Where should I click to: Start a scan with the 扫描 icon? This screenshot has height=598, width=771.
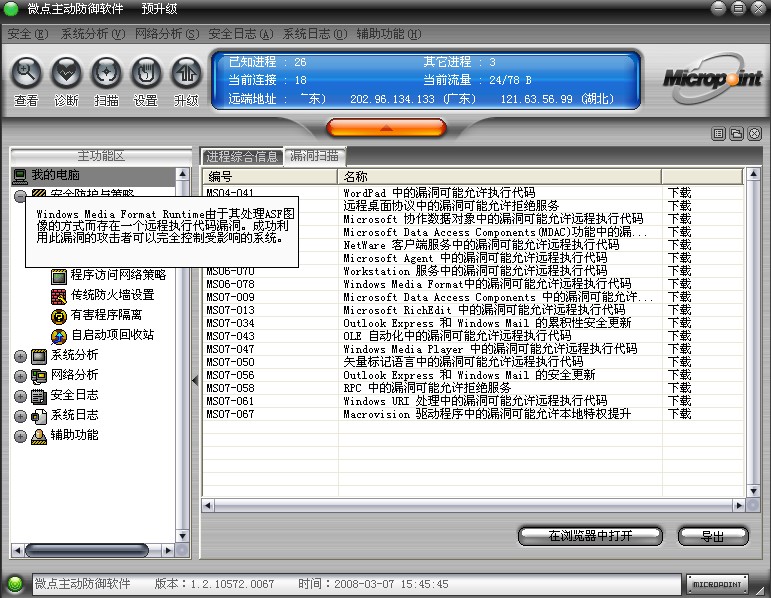(106, 73)
